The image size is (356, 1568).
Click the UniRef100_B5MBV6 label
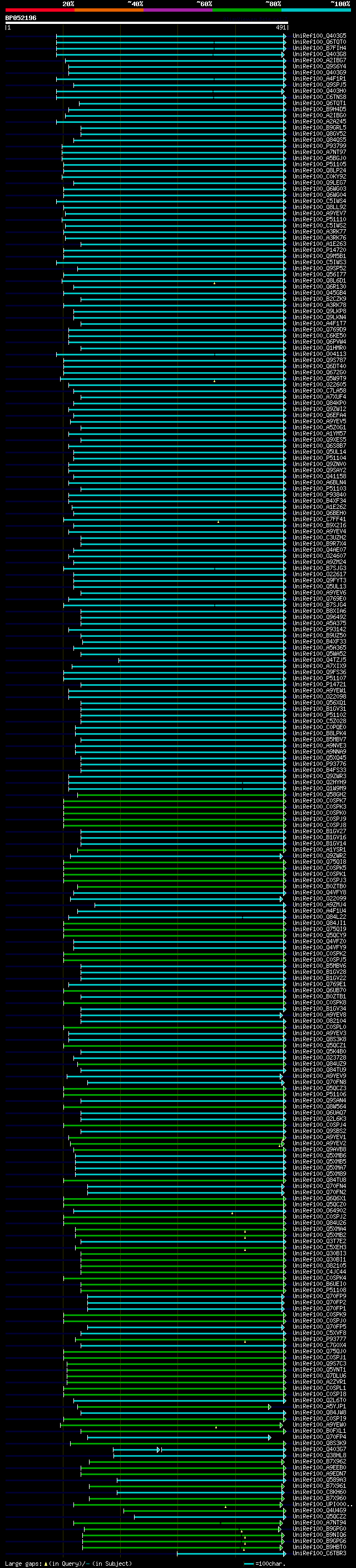(x=319, y=966)
